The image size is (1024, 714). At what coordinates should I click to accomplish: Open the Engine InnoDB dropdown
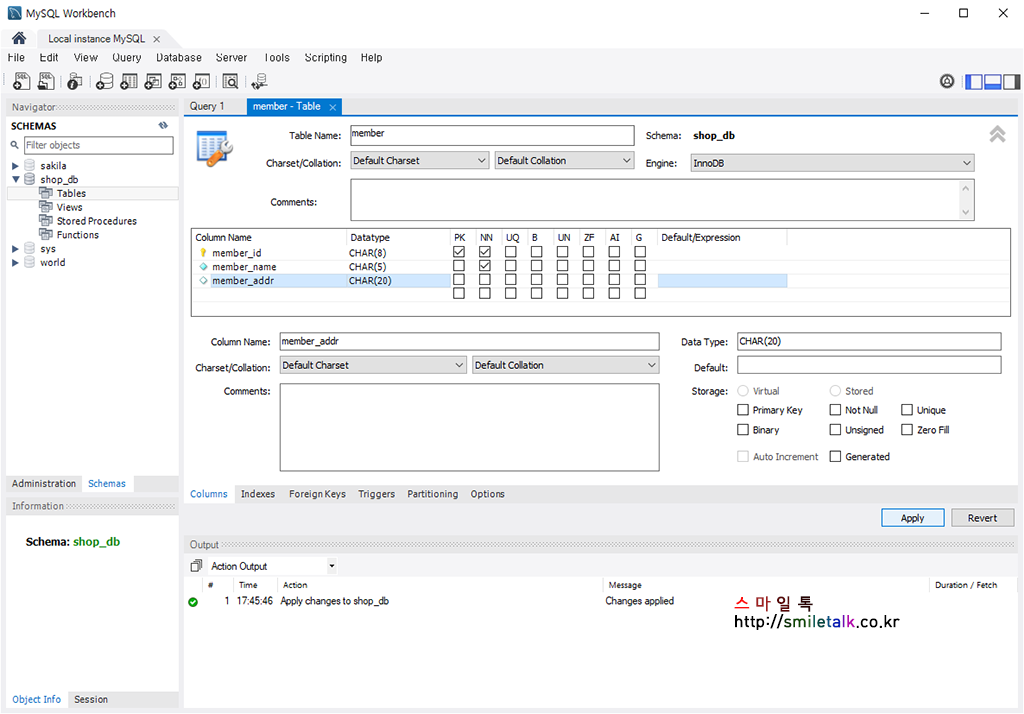coord(833,163)
